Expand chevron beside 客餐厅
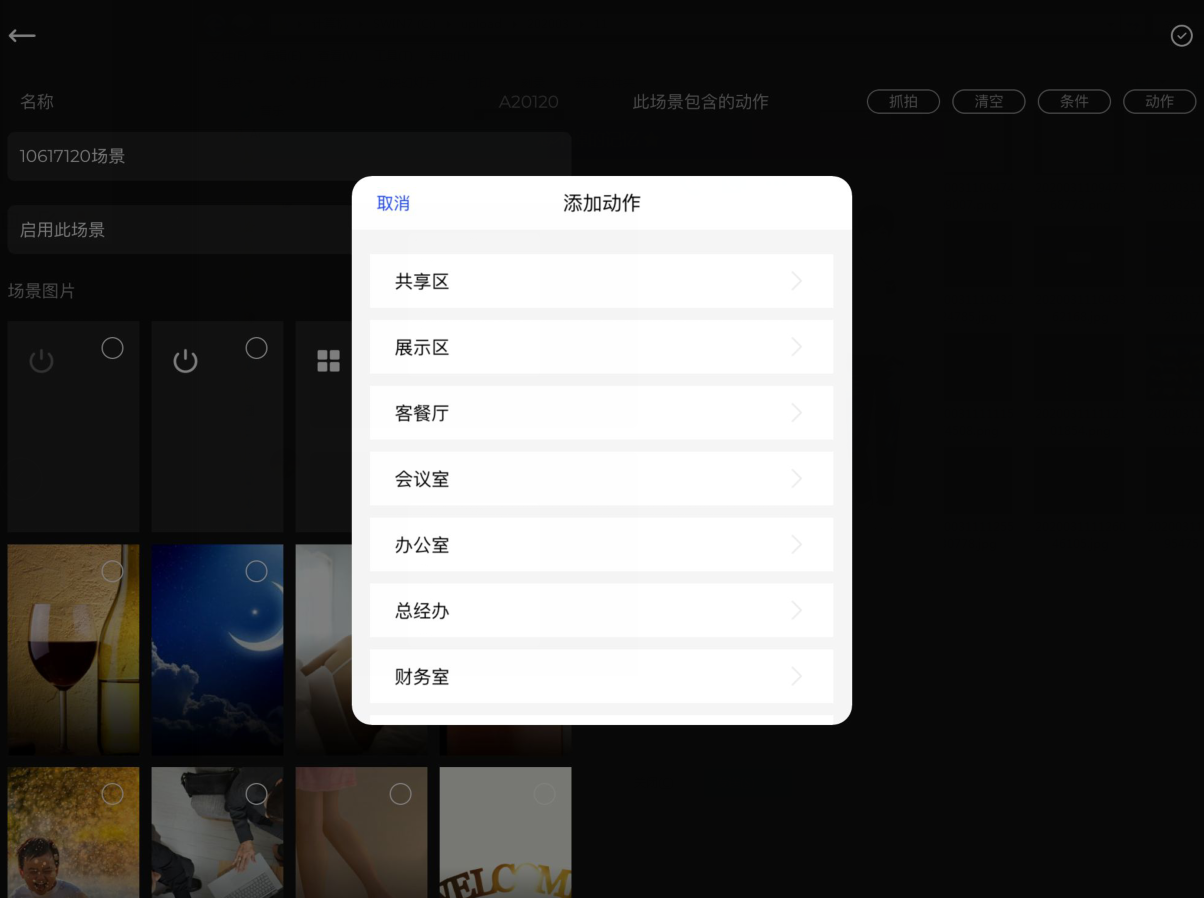The width and height of the screenshot is (1204, 898). 797,413
